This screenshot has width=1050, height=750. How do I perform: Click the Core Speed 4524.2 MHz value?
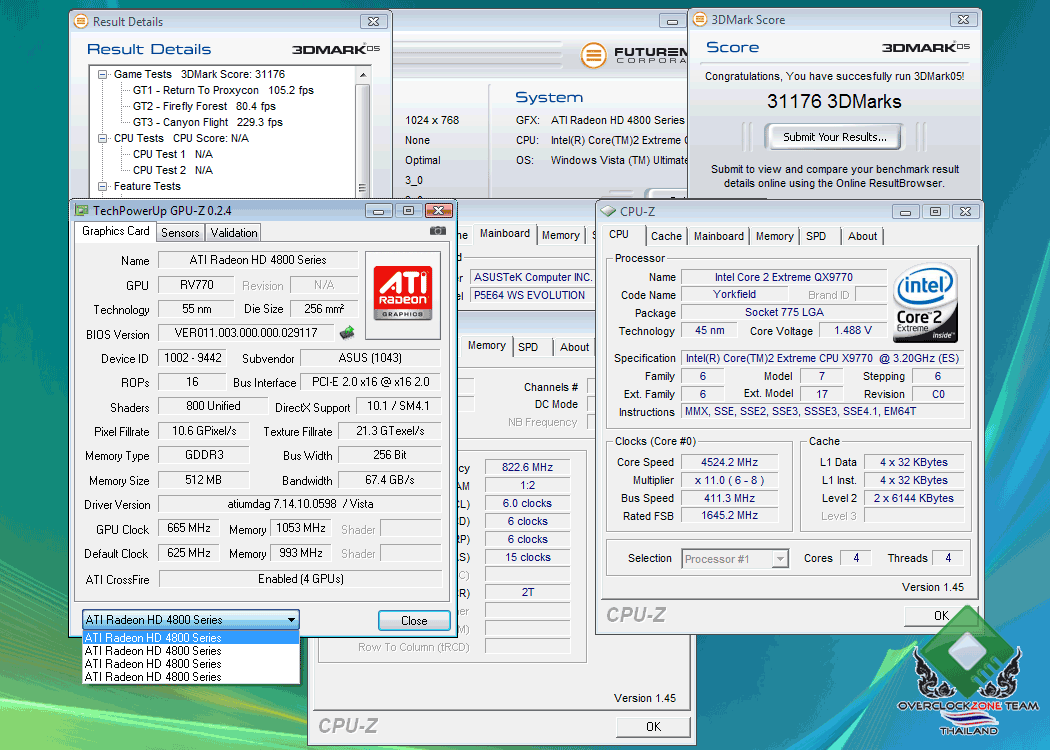pyautogui.click(x=729, y=462)
